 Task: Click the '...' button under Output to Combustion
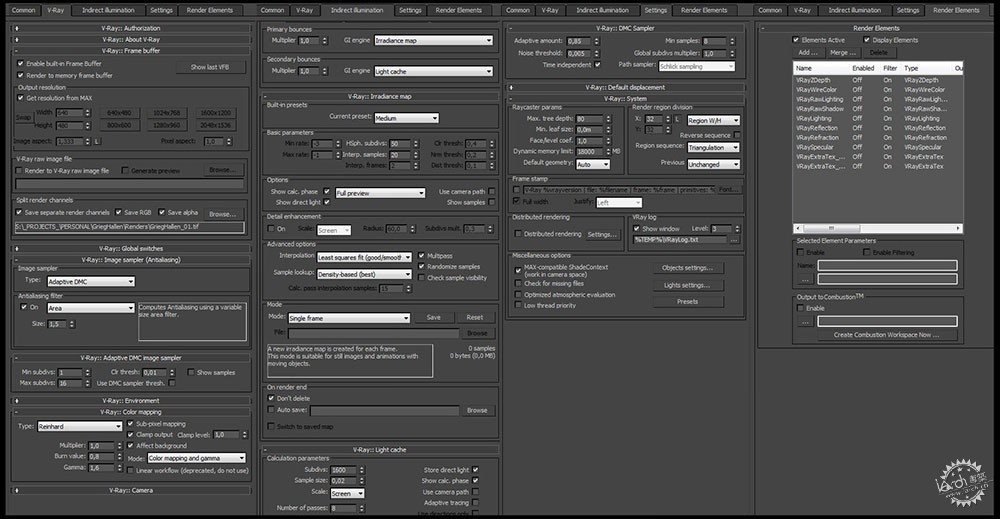[805, 322]
